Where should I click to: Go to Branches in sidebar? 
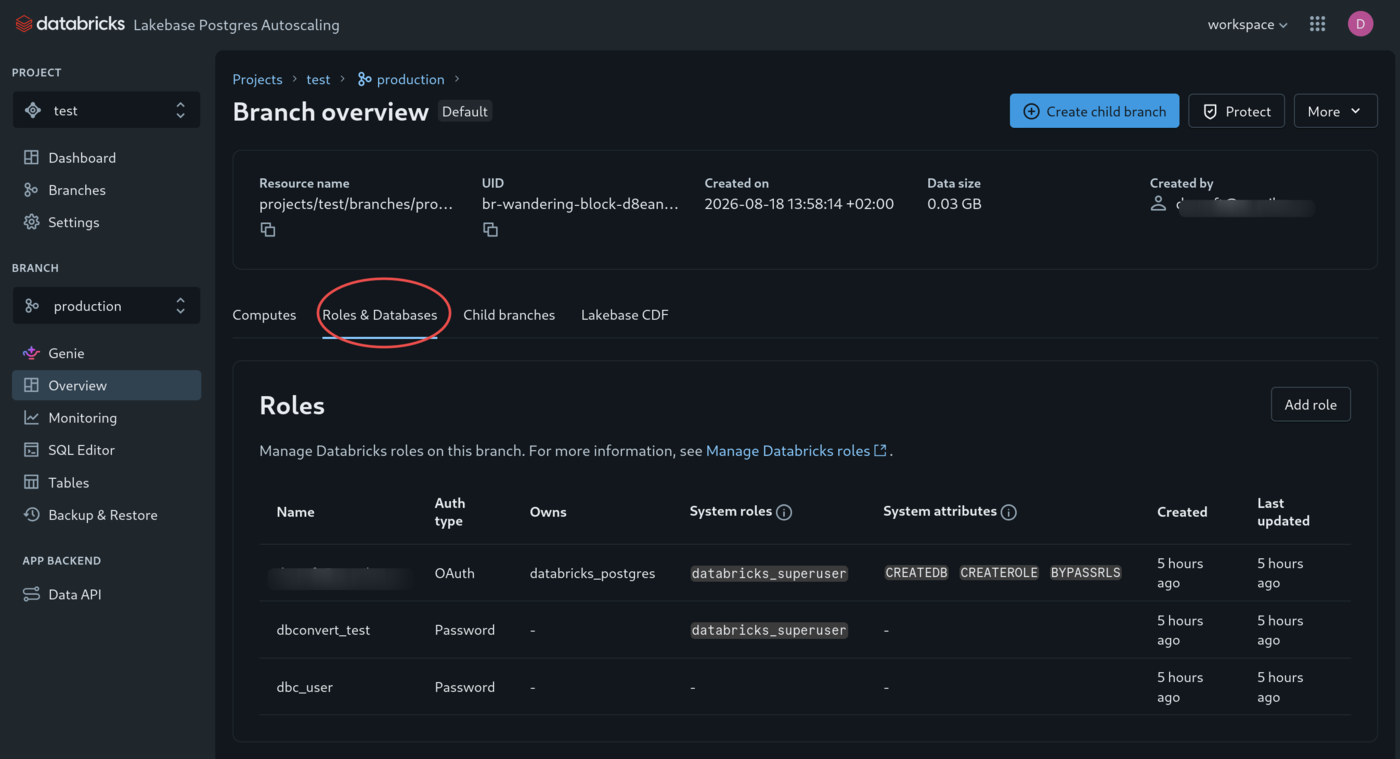click(106, 190)
